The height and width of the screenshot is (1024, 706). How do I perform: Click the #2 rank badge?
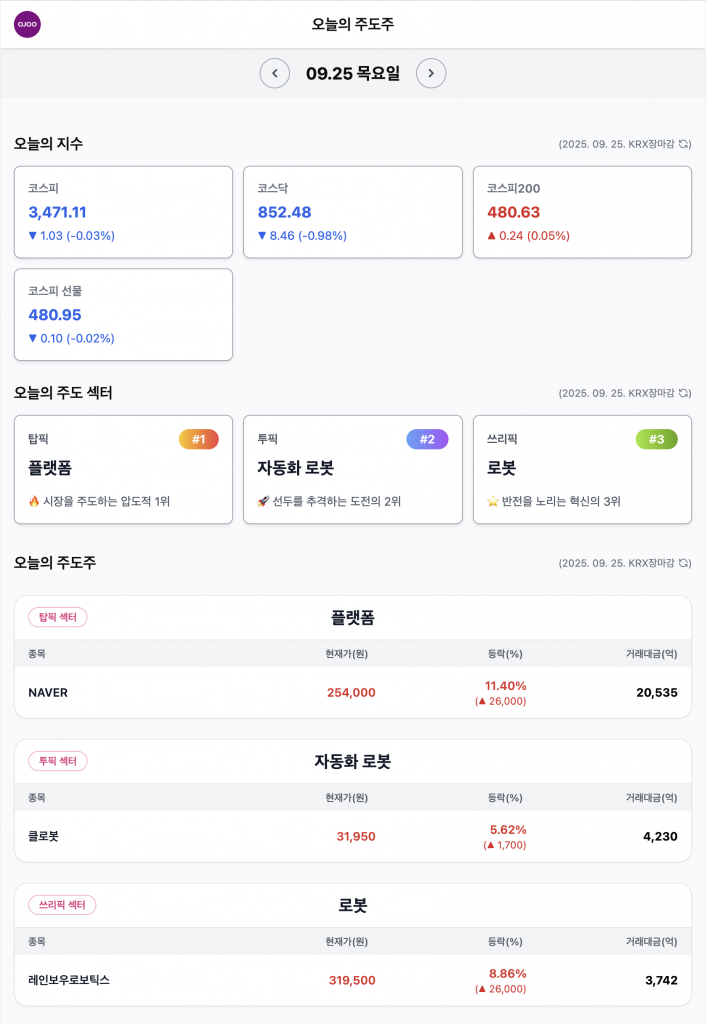pos(427,439)
